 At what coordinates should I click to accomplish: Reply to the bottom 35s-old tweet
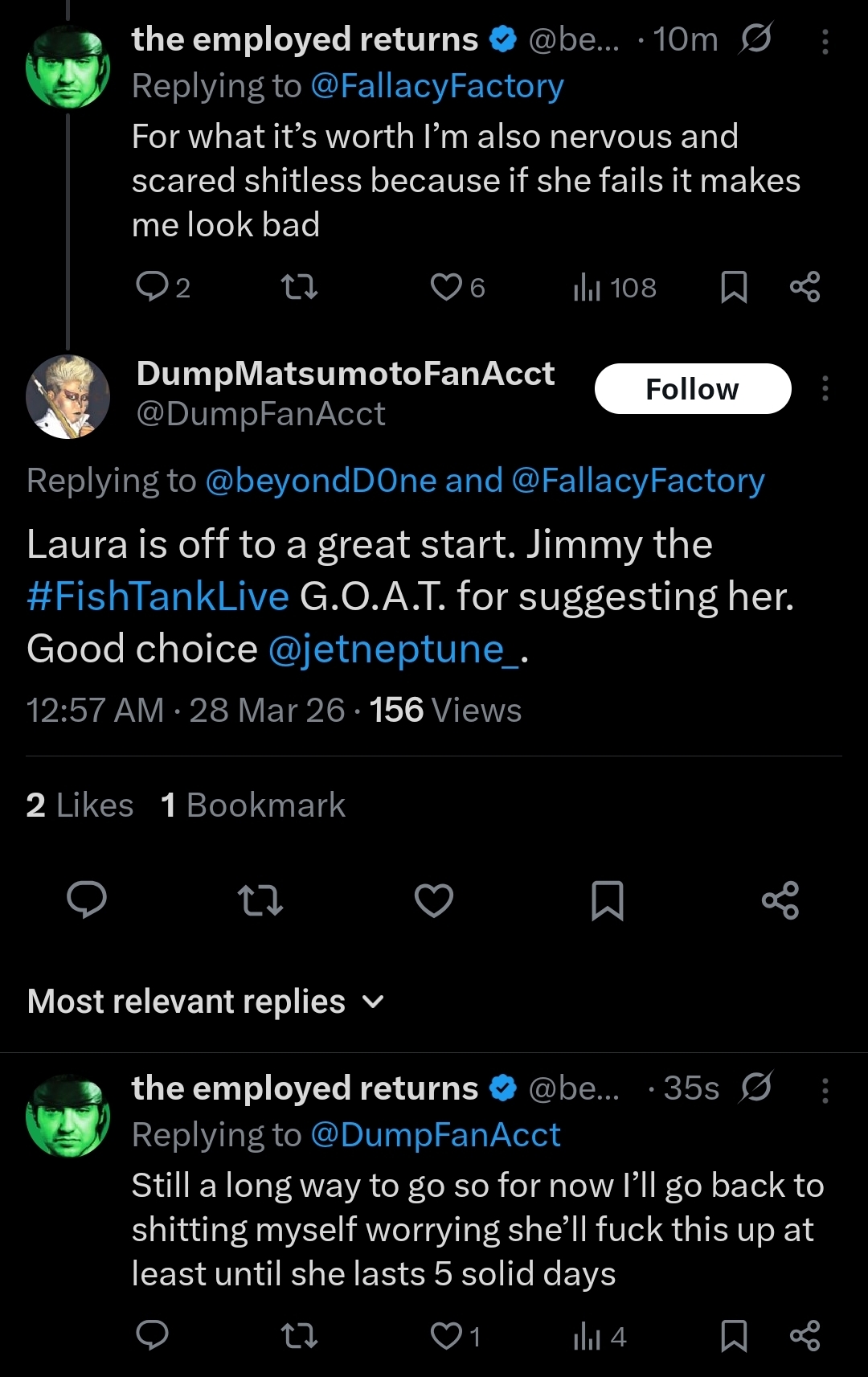coord(152,1335)
